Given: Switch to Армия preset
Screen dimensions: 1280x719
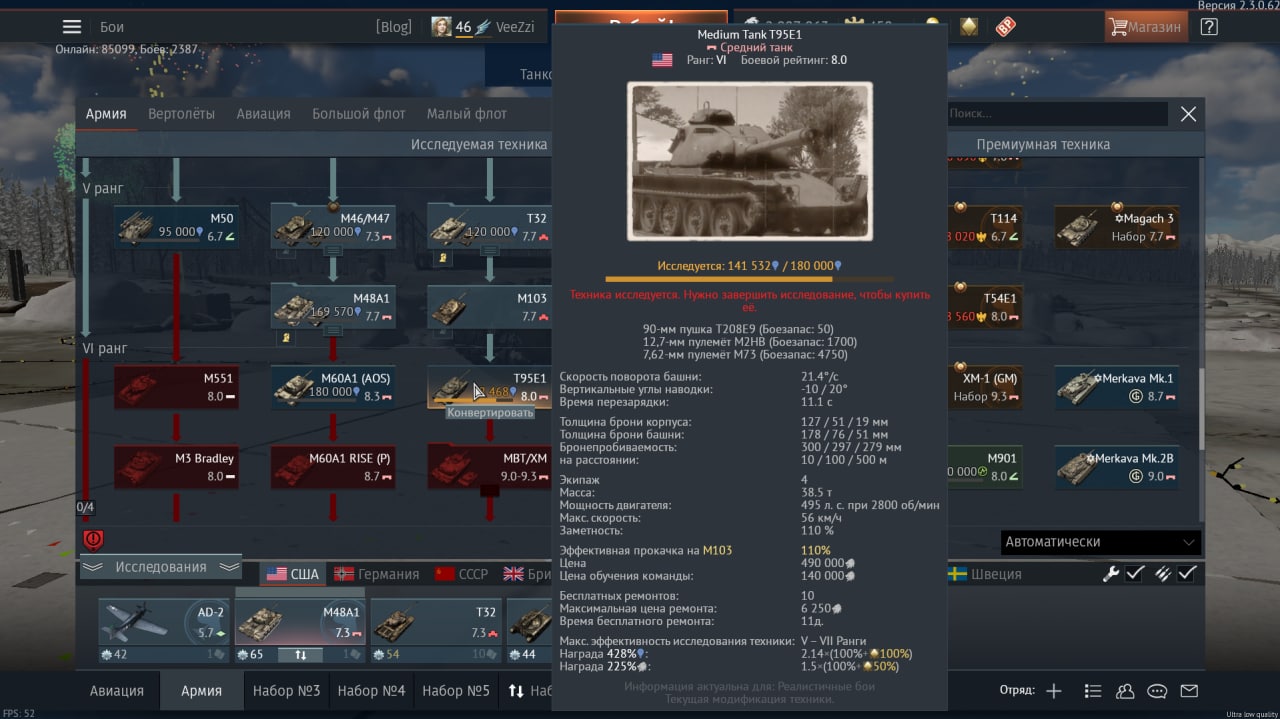Looking at the screenshot, I should 201,690.
